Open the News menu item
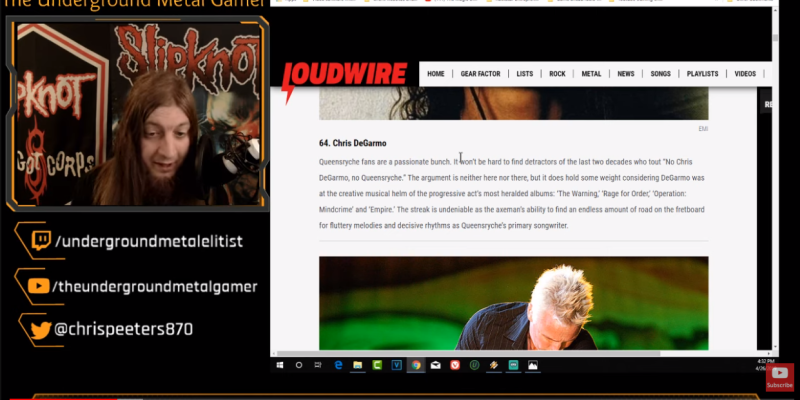This screenshot has height=400, width=800. [625, 74]
